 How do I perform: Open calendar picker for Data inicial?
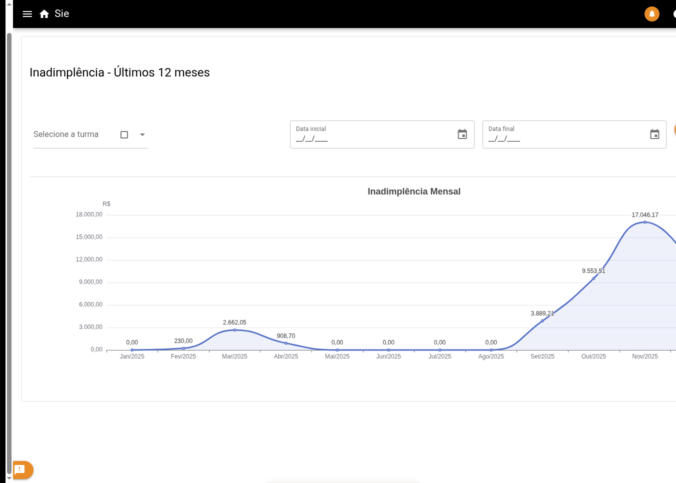pos(462,135)
